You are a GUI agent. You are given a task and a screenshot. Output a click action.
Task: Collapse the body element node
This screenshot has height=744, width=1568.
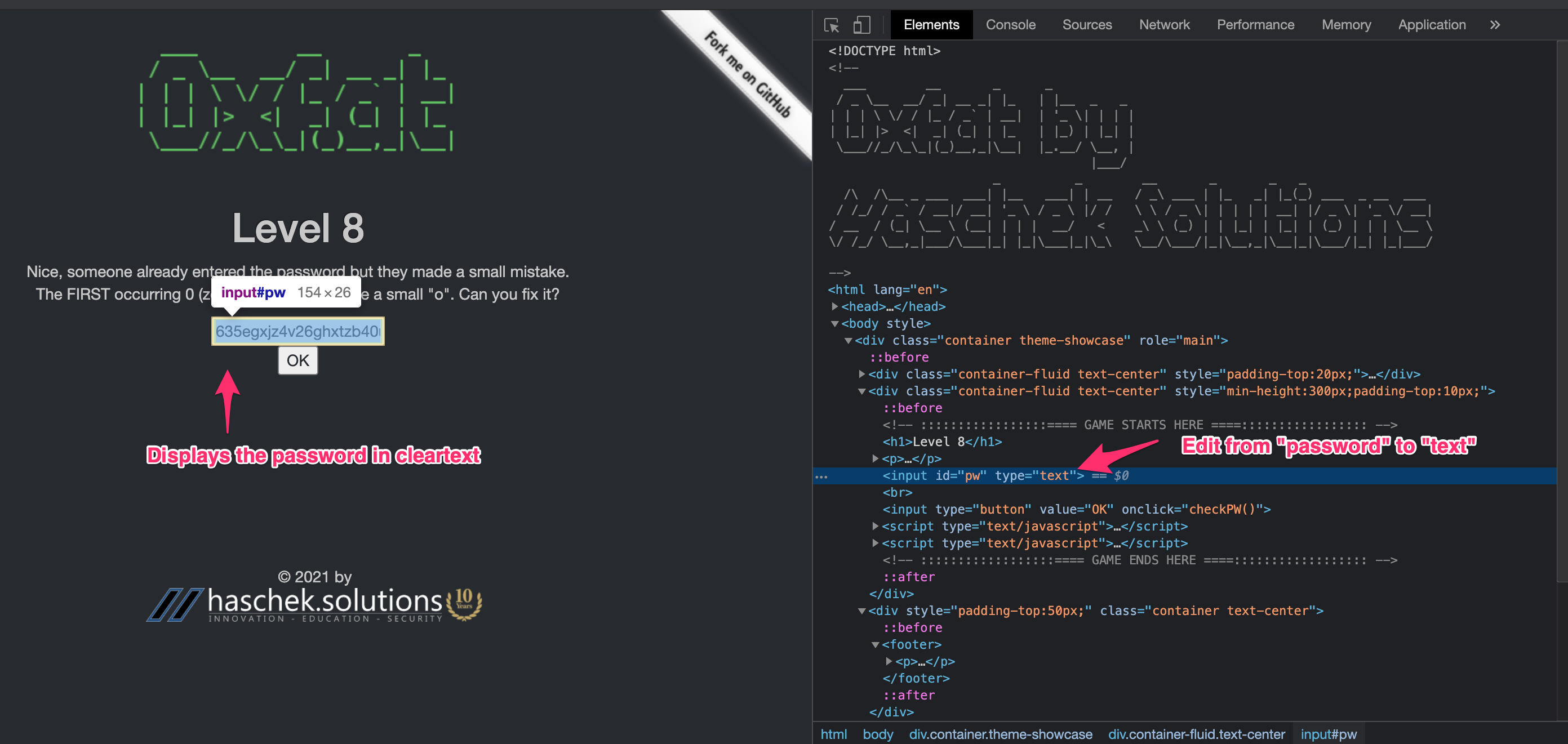[834, 324]
